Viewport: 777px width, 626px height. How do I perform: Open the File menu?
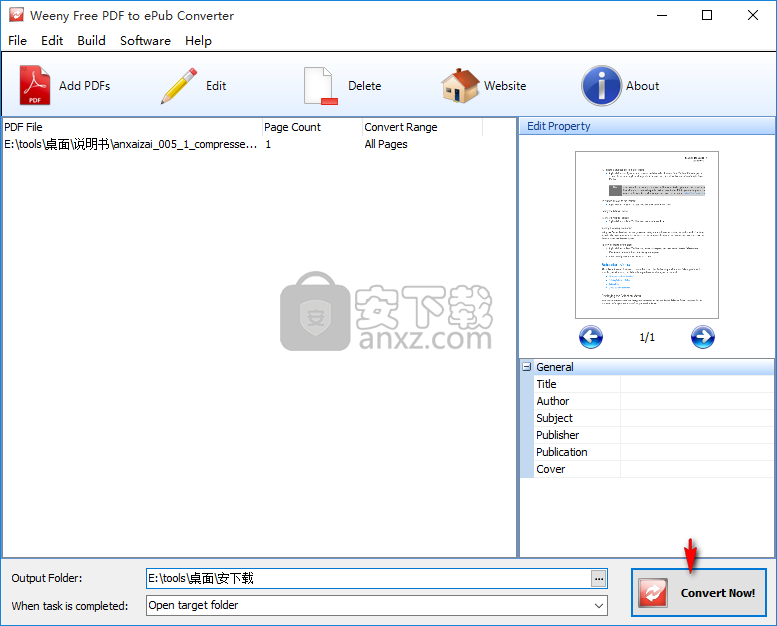(17, 41)
